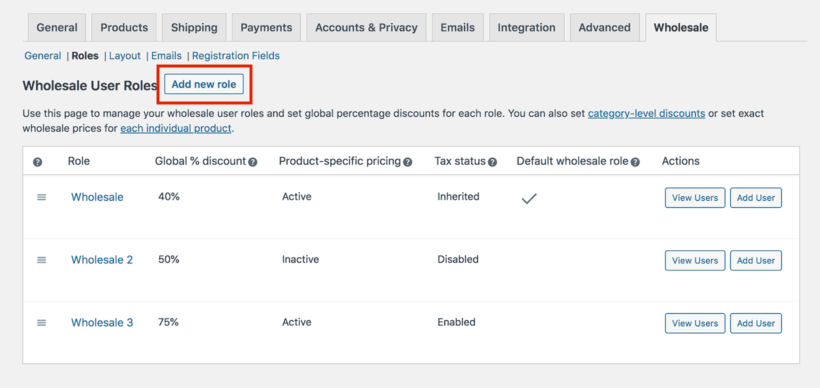Click the 40% discount value
This screenshot has height=388, width=820.
168,197
